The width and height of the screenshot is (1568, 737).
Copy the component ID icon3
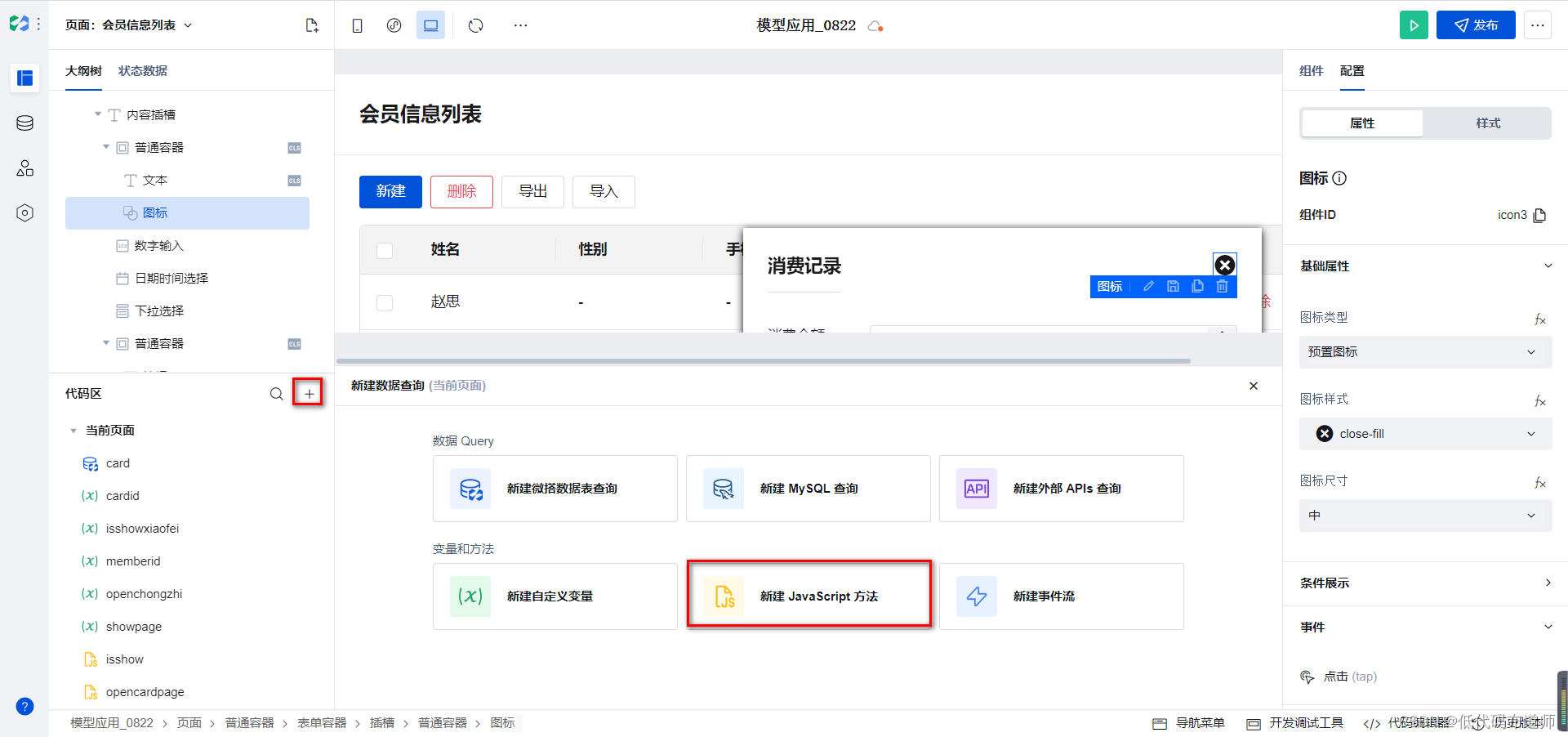tap(1540, 216)
